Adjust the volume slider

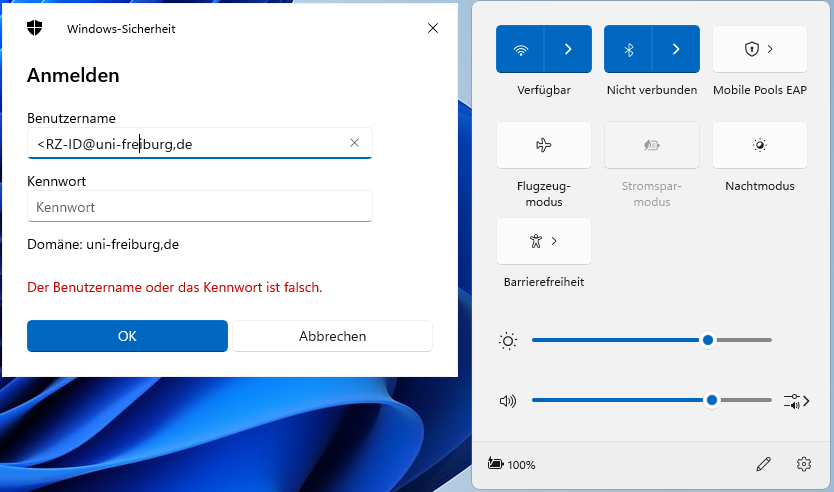click(x=652, y=400)
